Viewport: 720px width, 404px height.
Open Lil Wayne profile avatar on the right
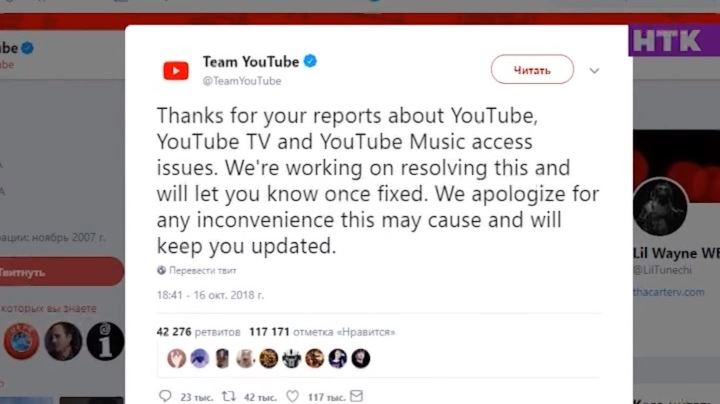click(x=660, y=207)
